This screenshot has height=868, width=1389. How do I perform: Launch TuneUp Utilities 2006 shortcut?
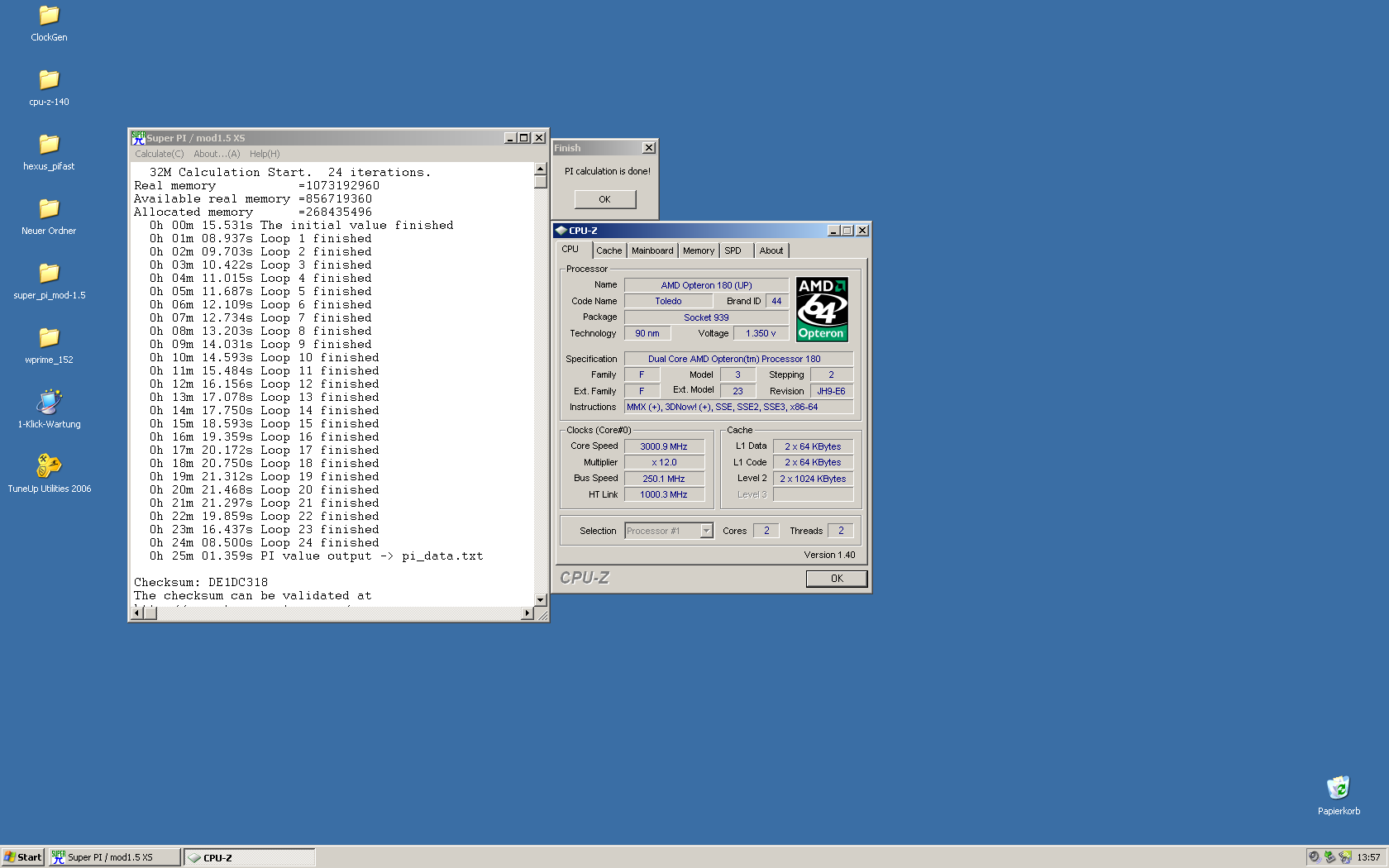point(49,475)
